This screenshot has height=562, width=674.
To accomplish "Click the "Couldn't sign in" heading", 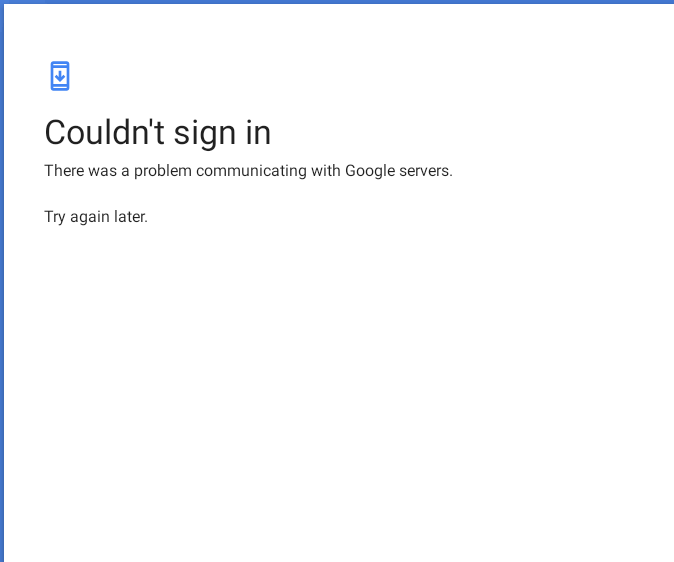I will coord(158,133).
